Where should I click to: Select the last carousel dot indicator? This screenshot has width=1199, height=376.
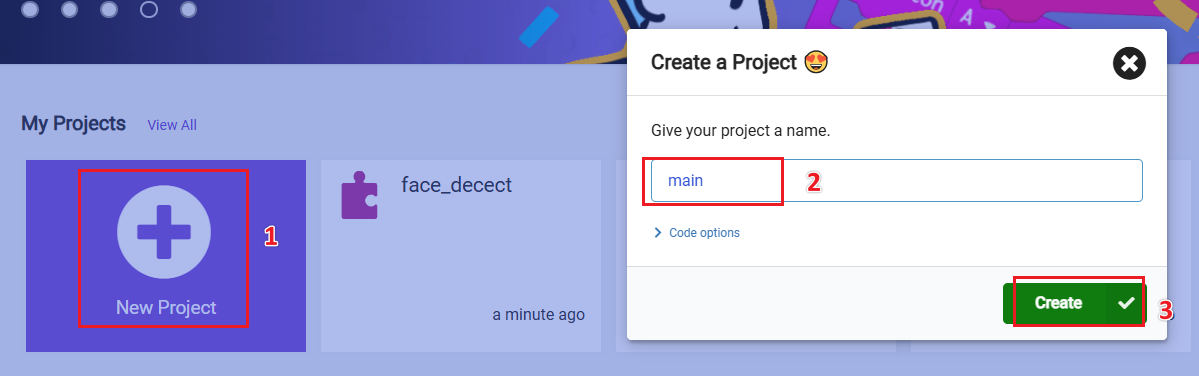[188, 10]
